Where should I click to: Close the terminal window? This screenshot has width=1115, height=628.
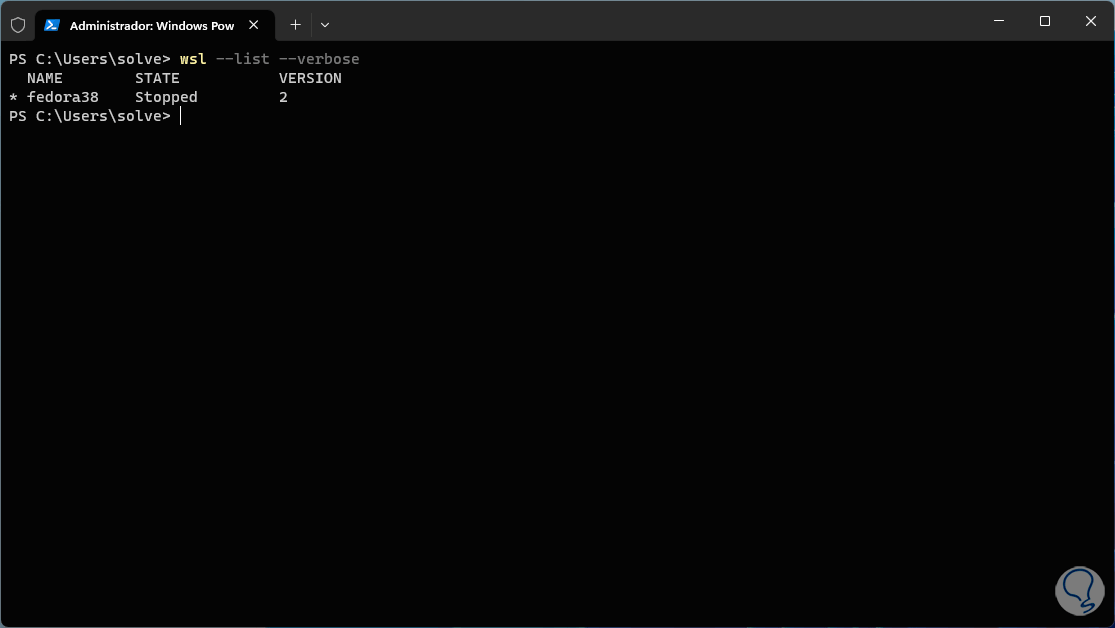(1091, 21)
